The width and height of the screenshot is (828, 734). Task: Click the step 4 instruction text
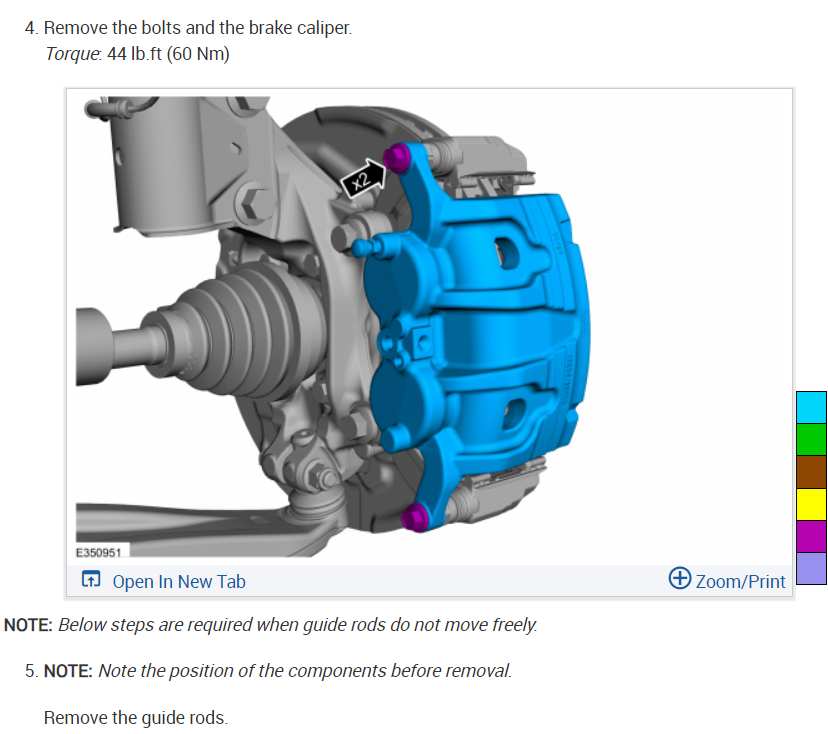tap(197, 28)
